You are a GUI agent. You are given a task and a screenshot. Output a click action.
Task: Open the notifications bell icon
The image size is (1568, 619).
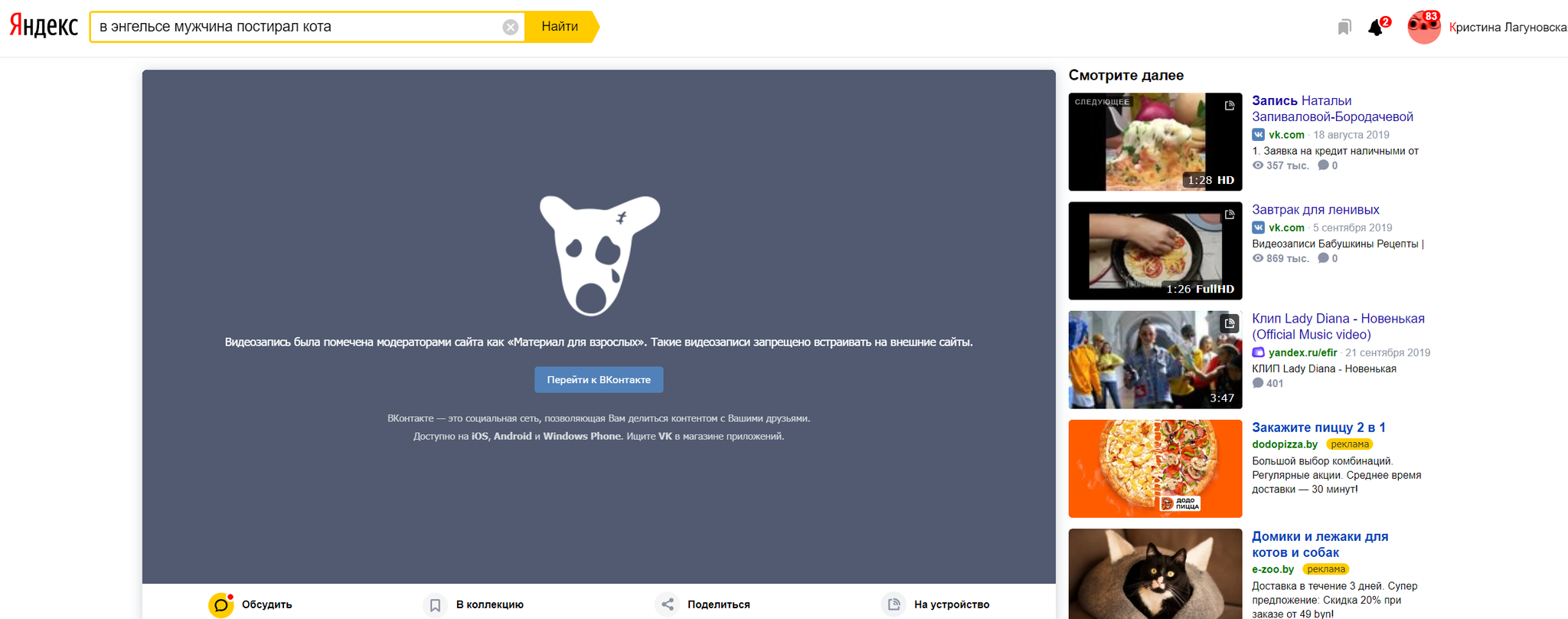(1376, 28)
